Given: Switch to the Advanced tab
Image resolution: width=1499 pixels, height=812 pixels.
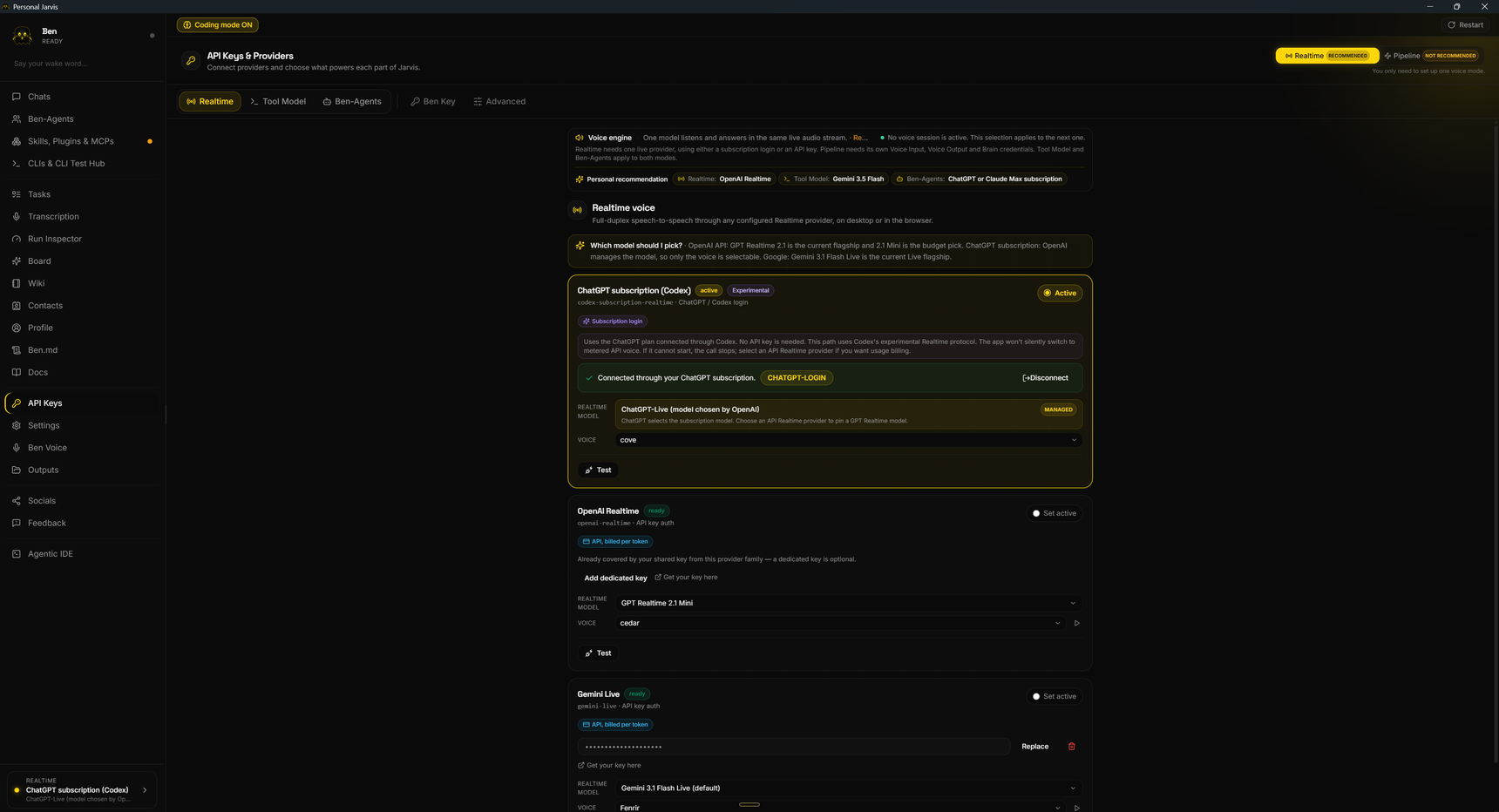Looking at the screenshot, I should click(499, 102).
